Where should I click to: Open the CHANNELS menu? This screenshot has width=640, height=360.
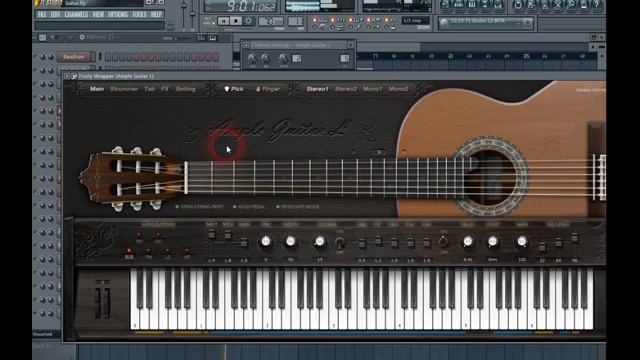click(x=76, y=14)
